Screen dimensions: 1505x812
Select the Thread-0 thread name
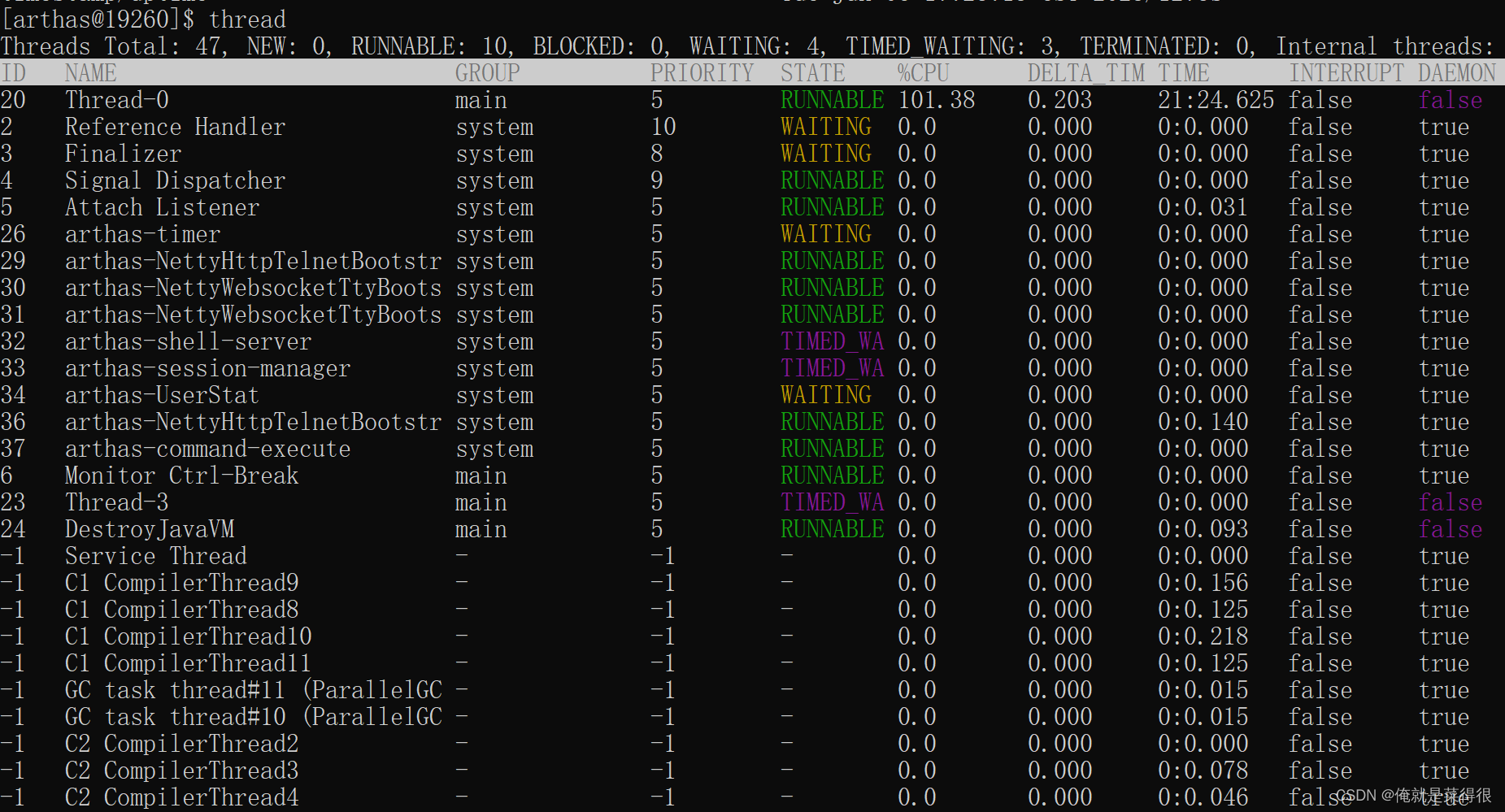(117, 100)
